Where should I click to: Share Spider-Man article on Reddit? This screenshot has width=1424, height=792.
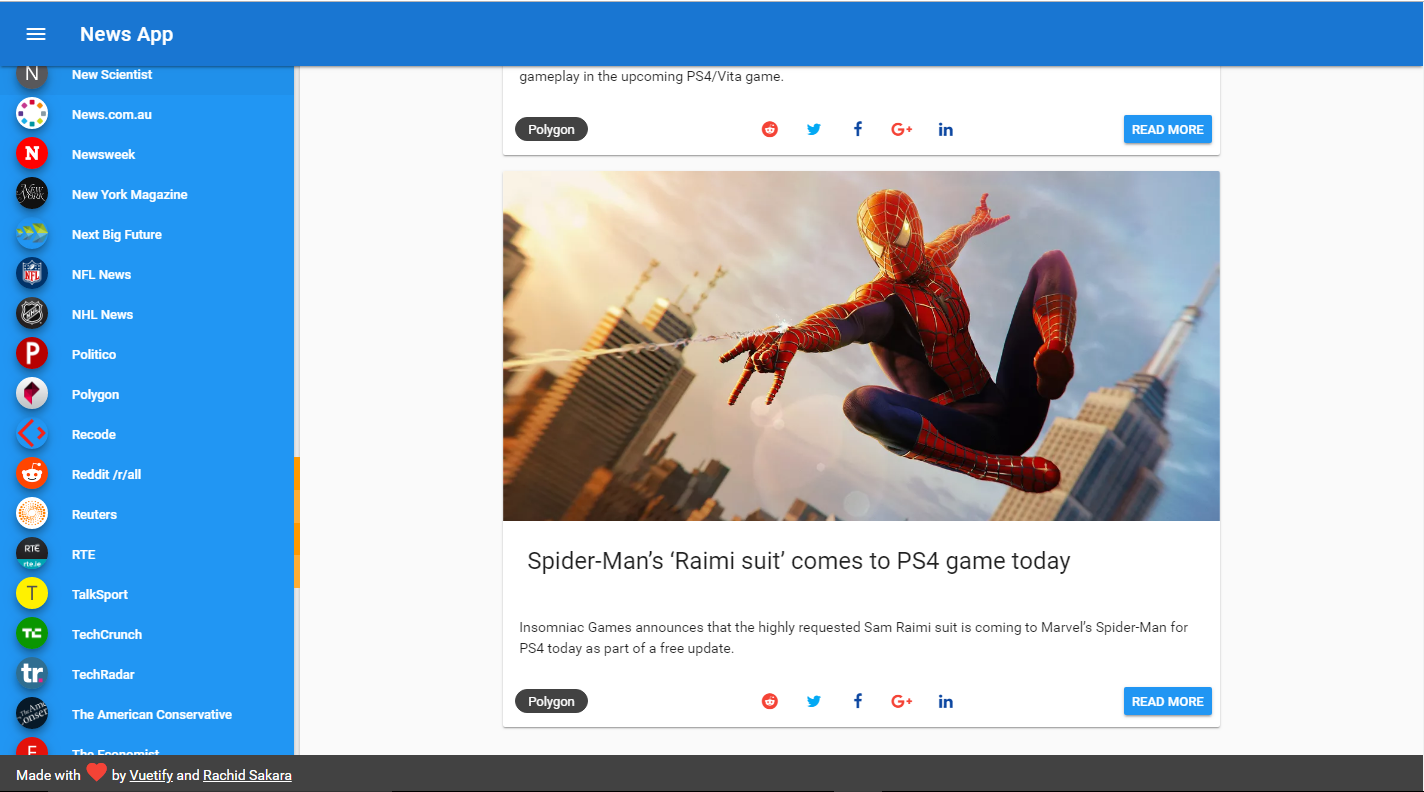(x=770, y=701)
